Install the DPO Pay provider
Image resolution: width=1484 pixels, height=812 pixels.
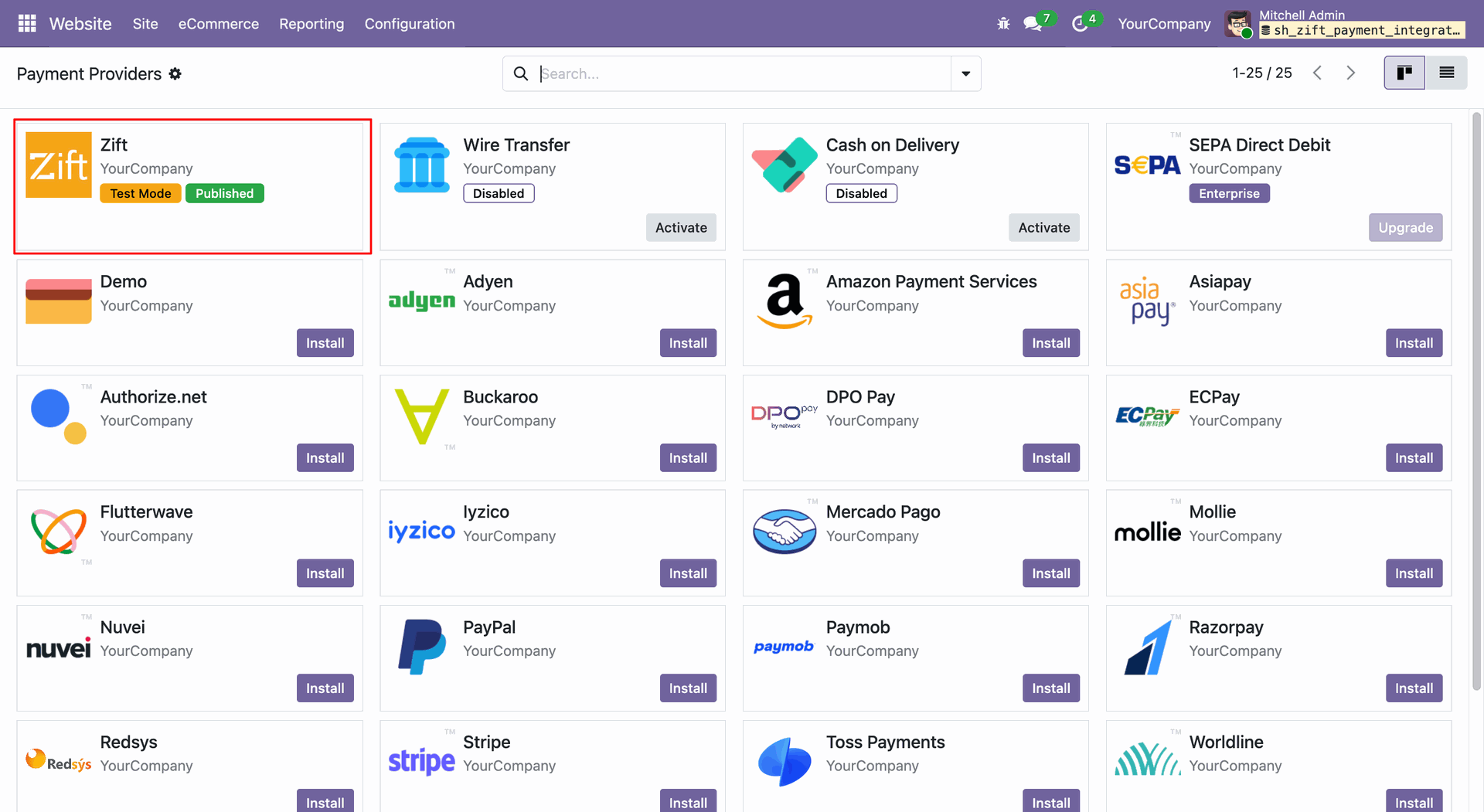[x=1051, y=457]
